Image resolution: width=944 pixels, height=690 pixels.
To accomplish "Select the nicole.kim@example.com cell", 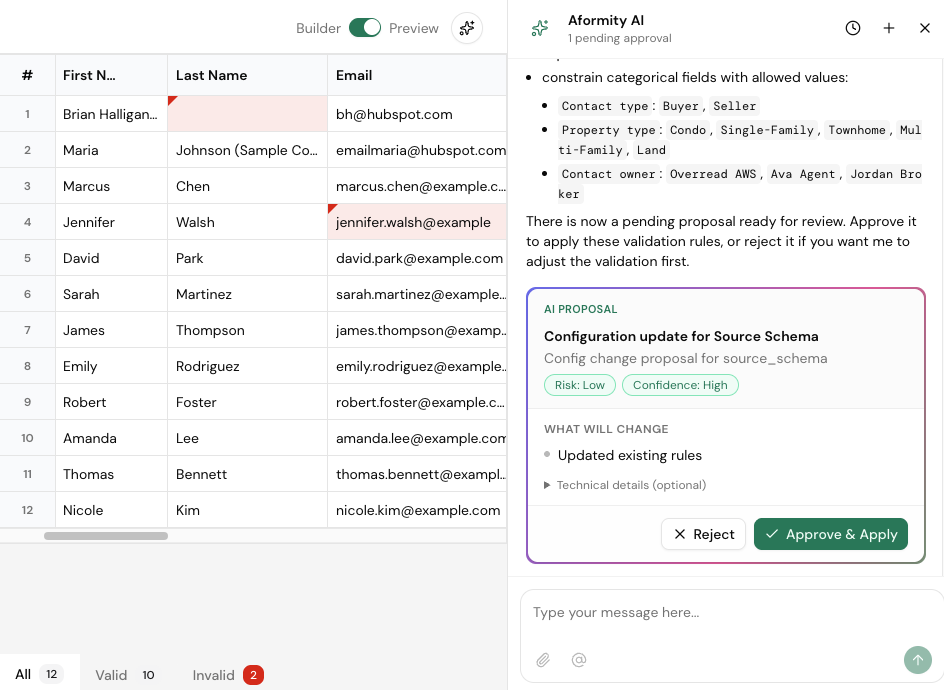I will (417, 510).
